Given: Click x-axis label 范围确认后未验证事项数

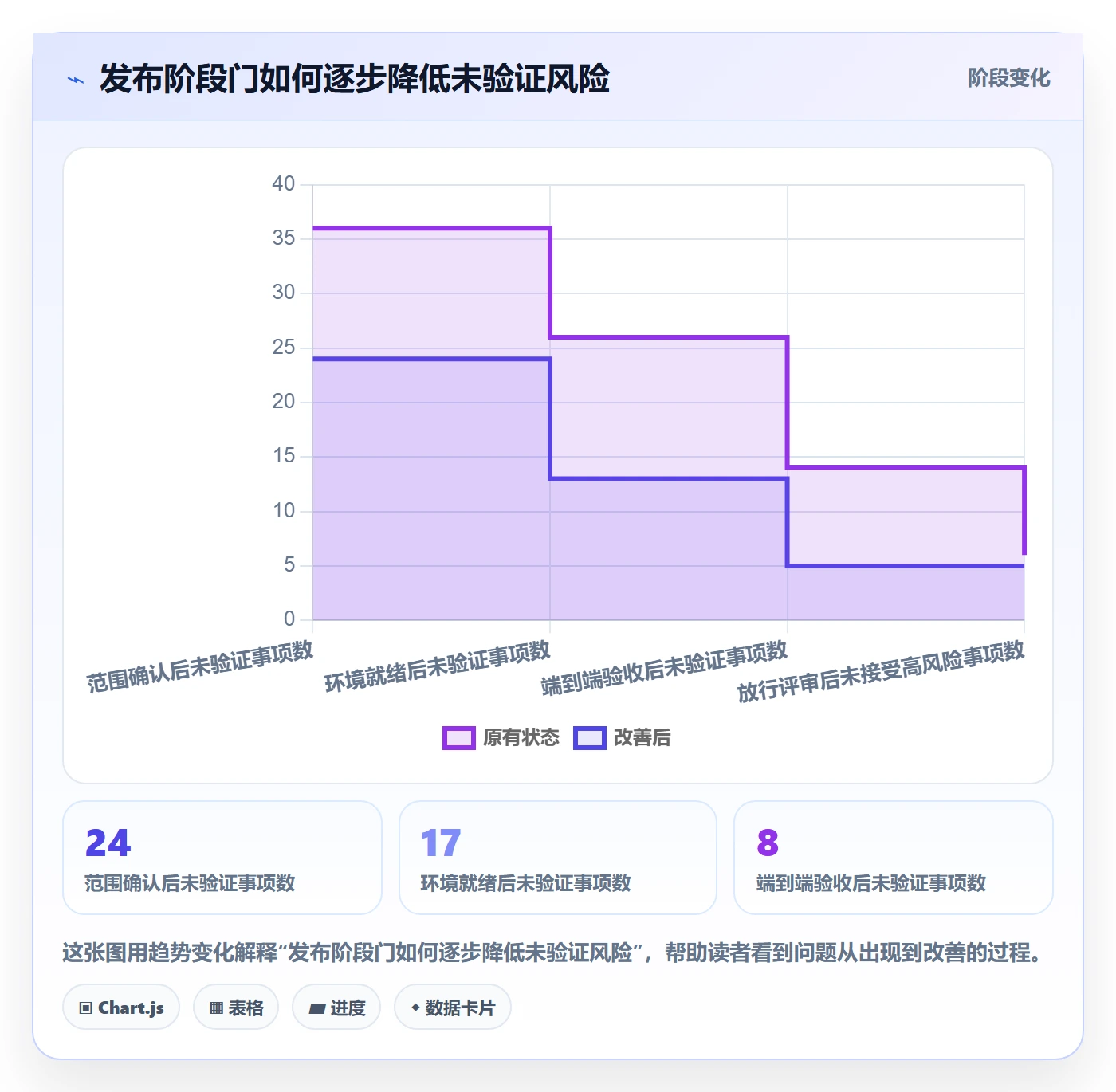Looking at the screenshot, I should tap(200, 666).
